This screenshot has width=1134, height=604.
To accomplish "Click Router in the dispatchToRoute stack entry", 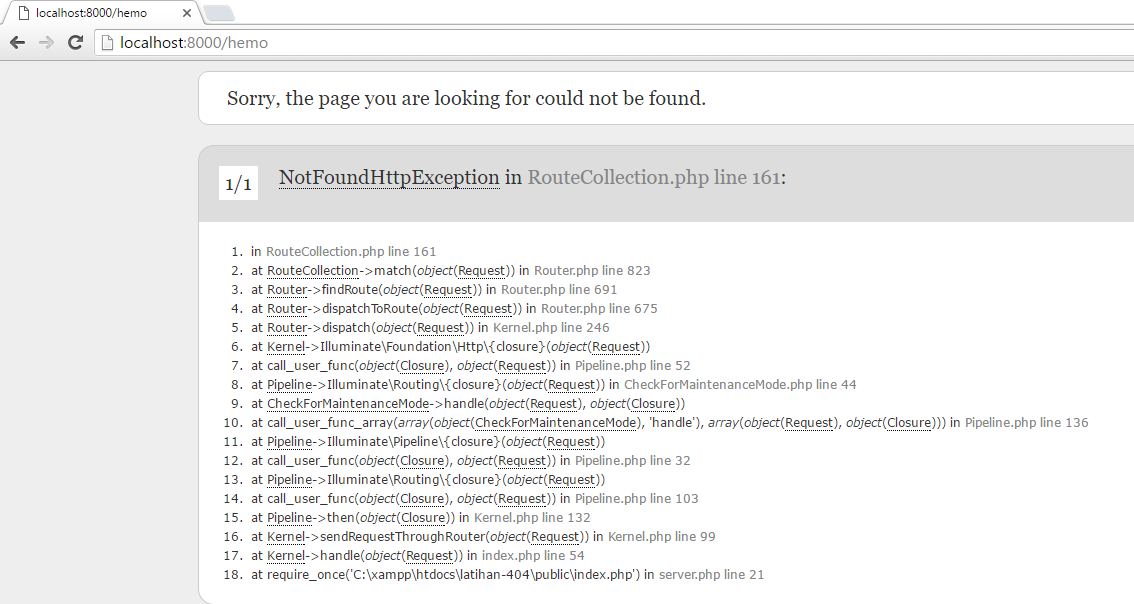I will tap(287, 309).
